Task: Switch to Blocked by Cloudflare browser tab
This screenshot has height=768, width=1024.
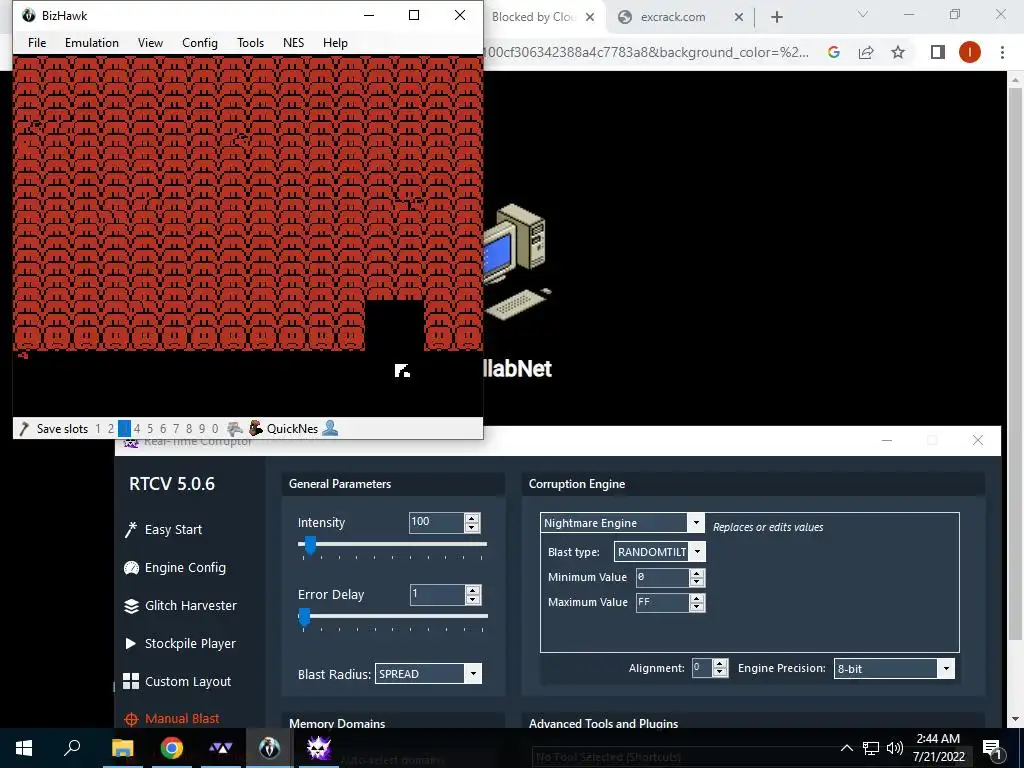Action: (x=534, y=17)
